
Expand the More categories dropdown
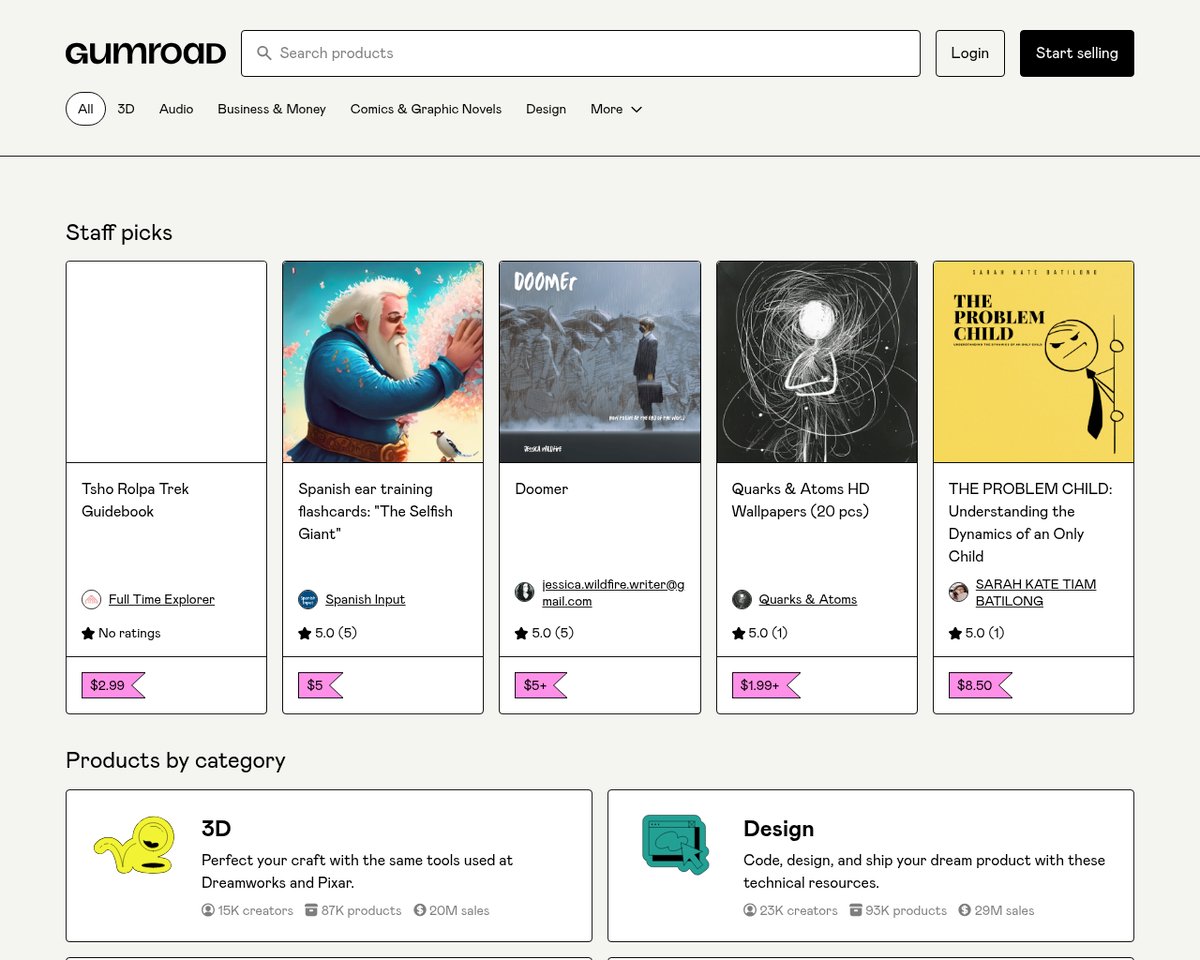616,109
